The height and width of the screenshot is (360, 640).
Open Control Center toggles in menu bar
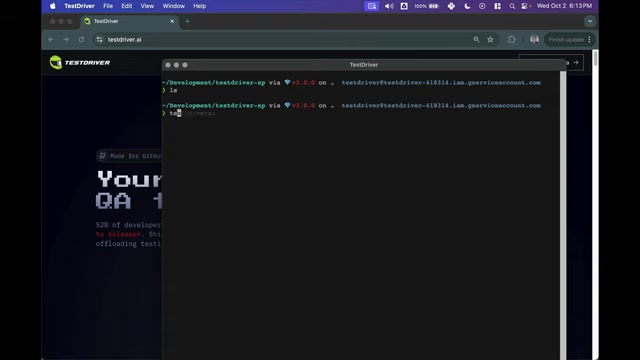(525, 6)
